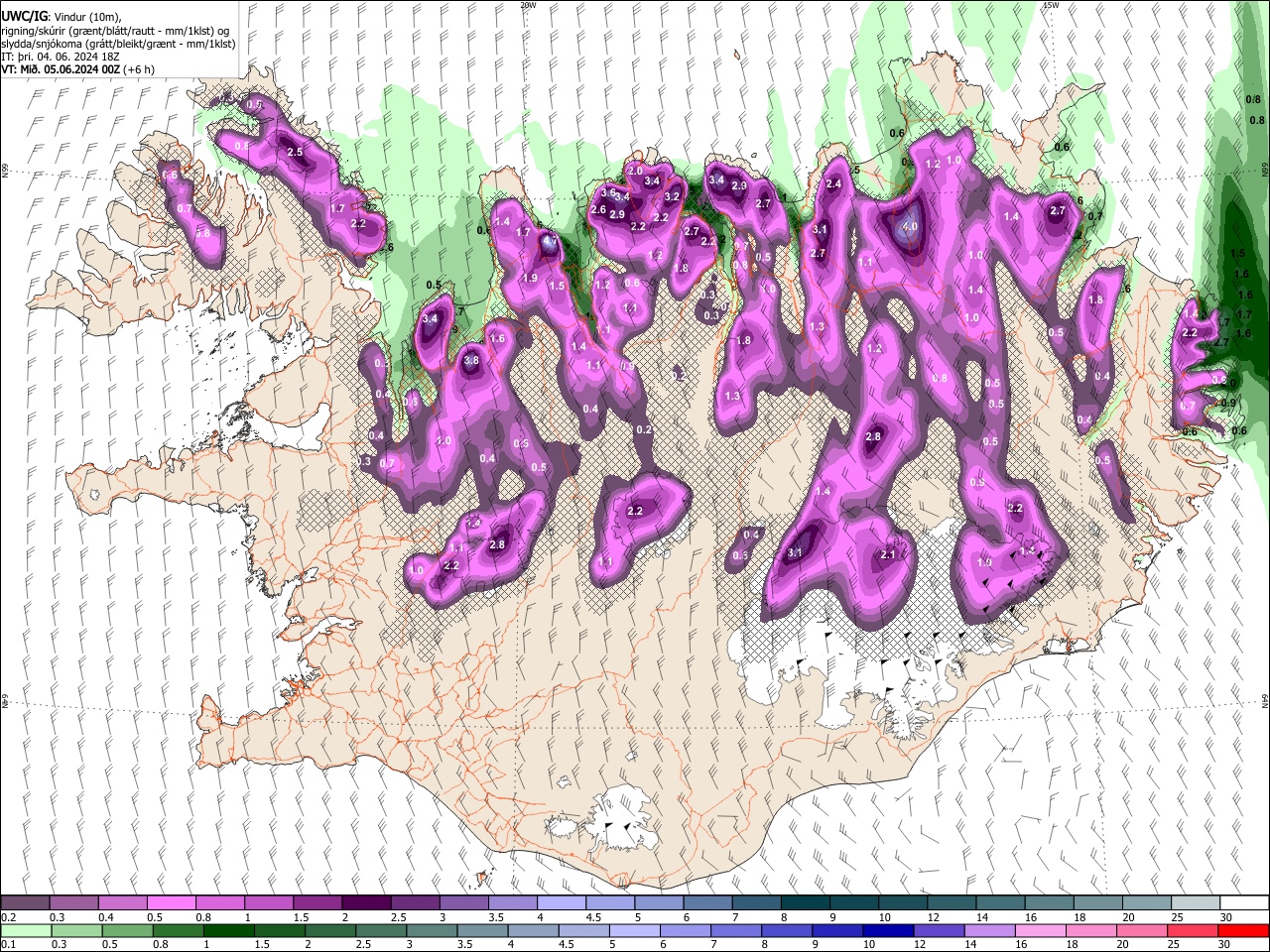The height and width of the screenshot is (952, 1270).
Task: Click the "0.1" label under the lower legend
Action: click(8, 945)
